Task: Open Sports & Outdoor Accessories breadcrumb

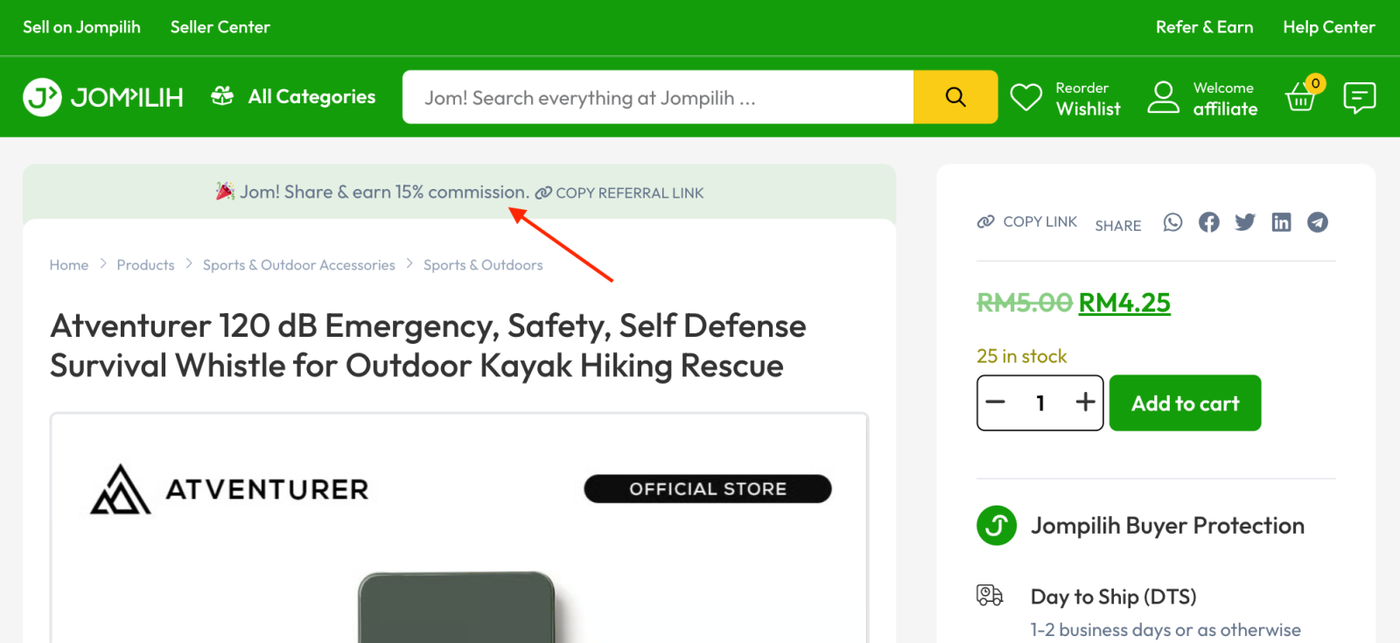Action: coord(299,265)
